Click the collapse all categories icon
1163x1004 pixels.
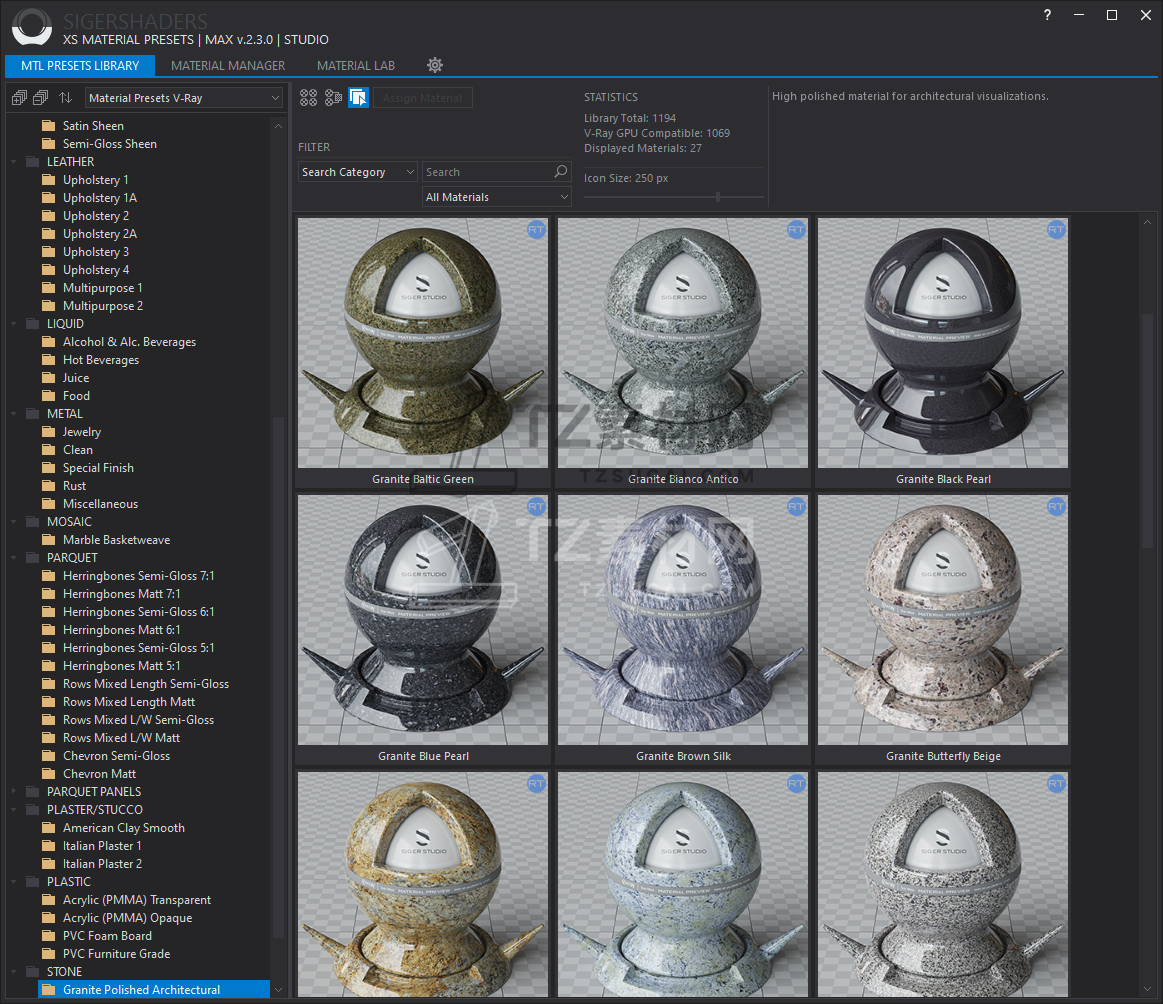click(41, 97)
